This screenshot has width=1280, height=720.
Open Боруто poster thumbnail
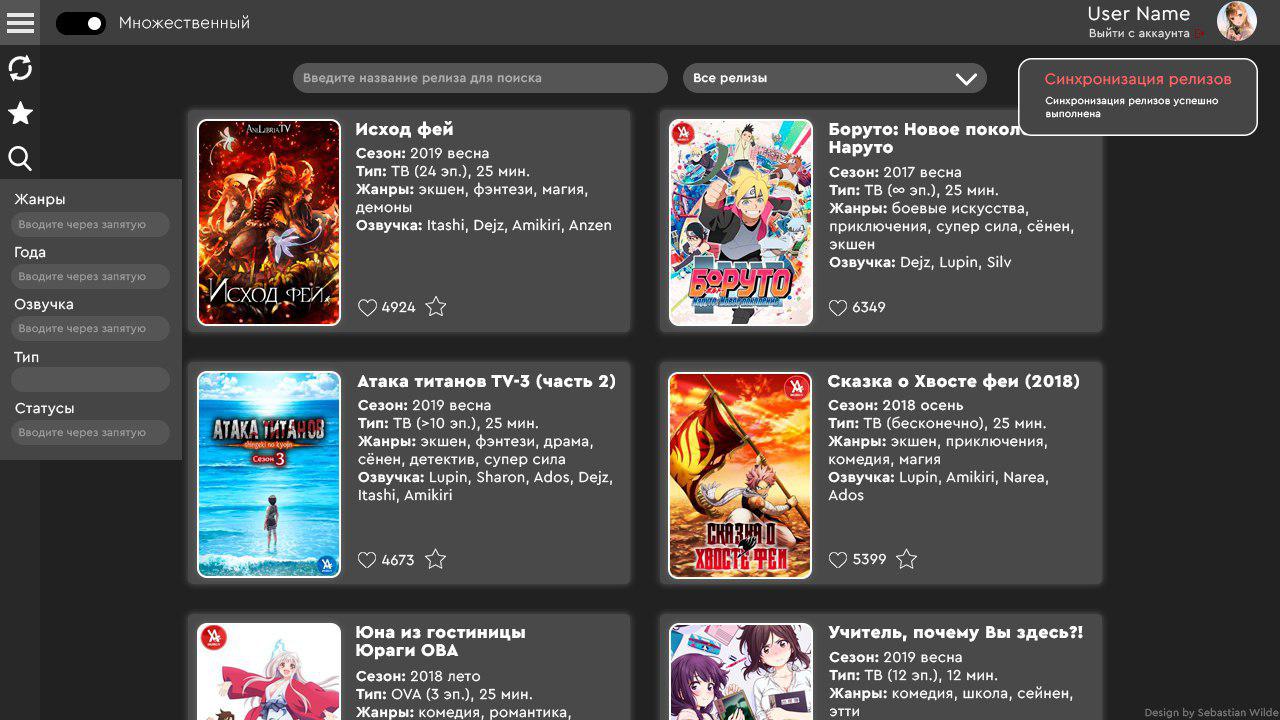click(741, 222)
